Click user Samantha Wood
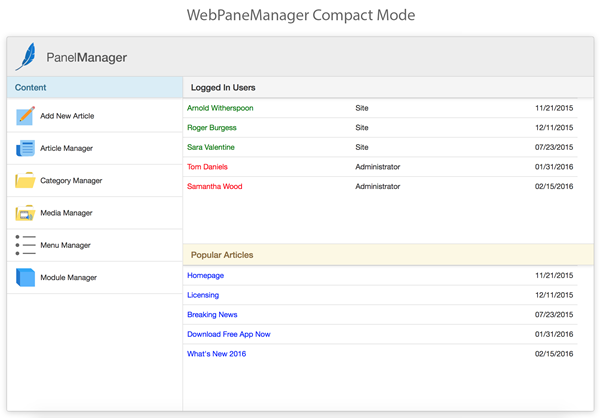Image resolution: width=600 pixels, height=418 pixels. (x=214, y=186)
